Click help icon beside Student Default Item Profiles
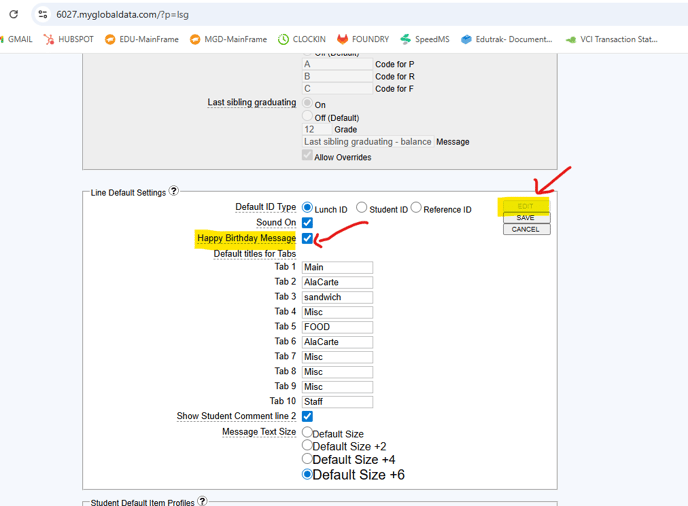Screen dimensions: 688x506 202,501
